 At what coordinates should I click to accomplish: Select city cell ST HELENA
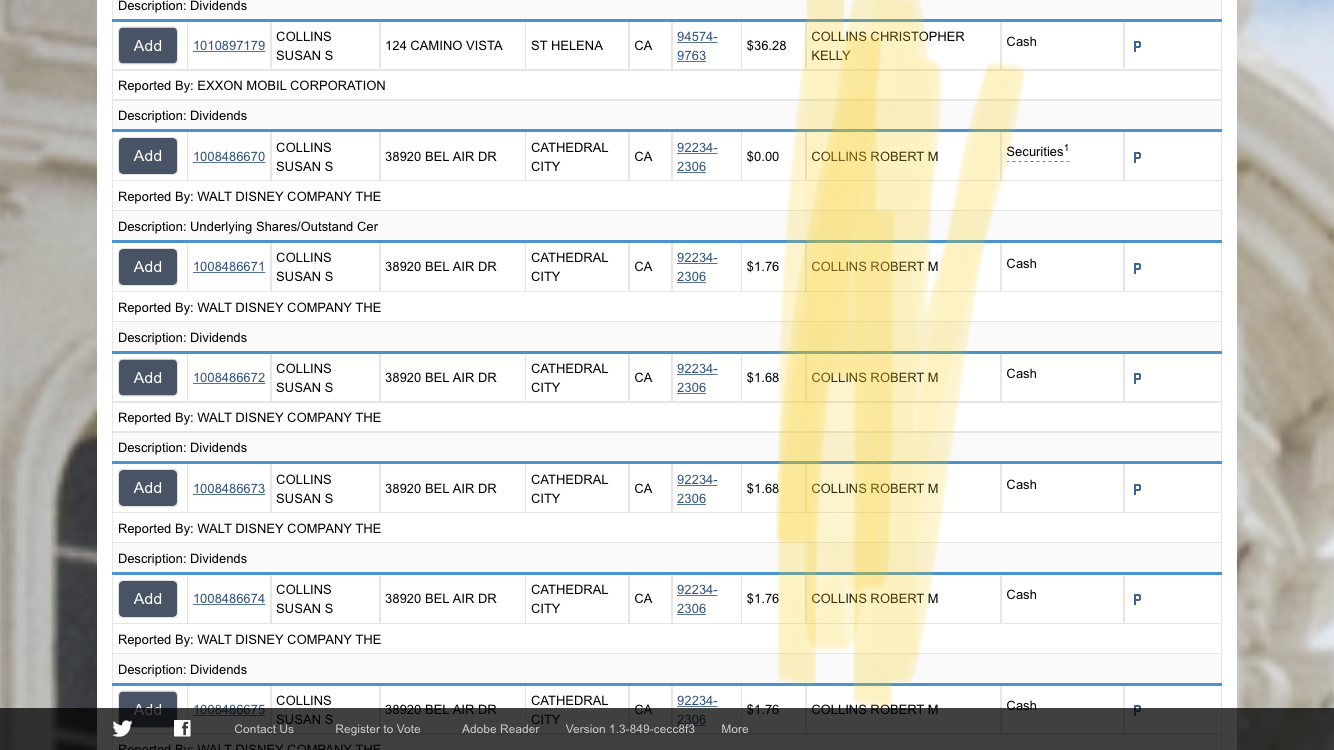point(567,46)
